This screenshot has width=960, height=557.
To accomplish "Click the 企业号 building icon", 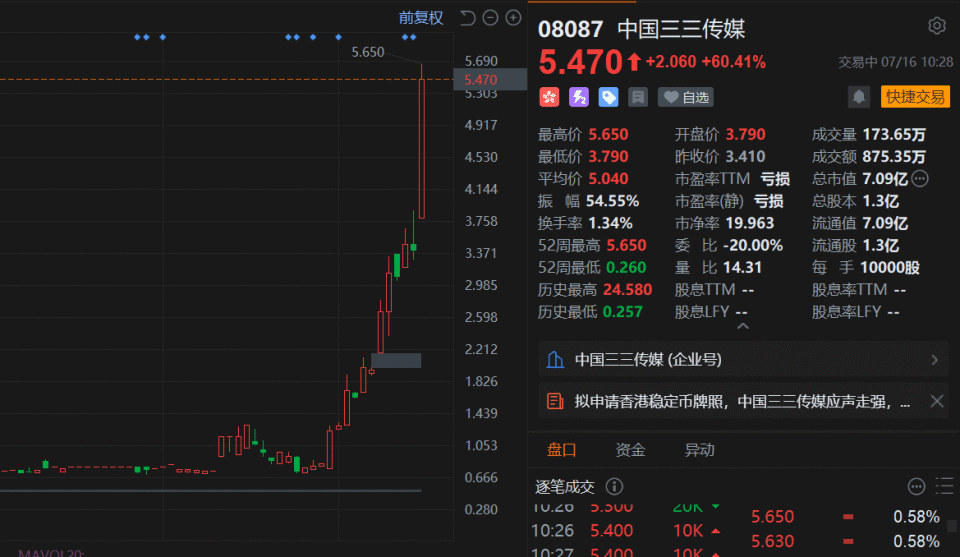I will pyautogui.click(x=555, y=359).
